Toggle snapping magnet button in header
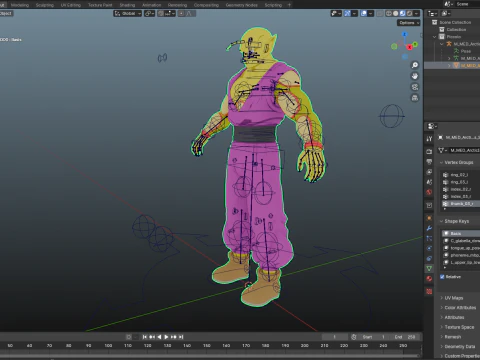Viewport: 480px width, 360px height. point(161,13)
